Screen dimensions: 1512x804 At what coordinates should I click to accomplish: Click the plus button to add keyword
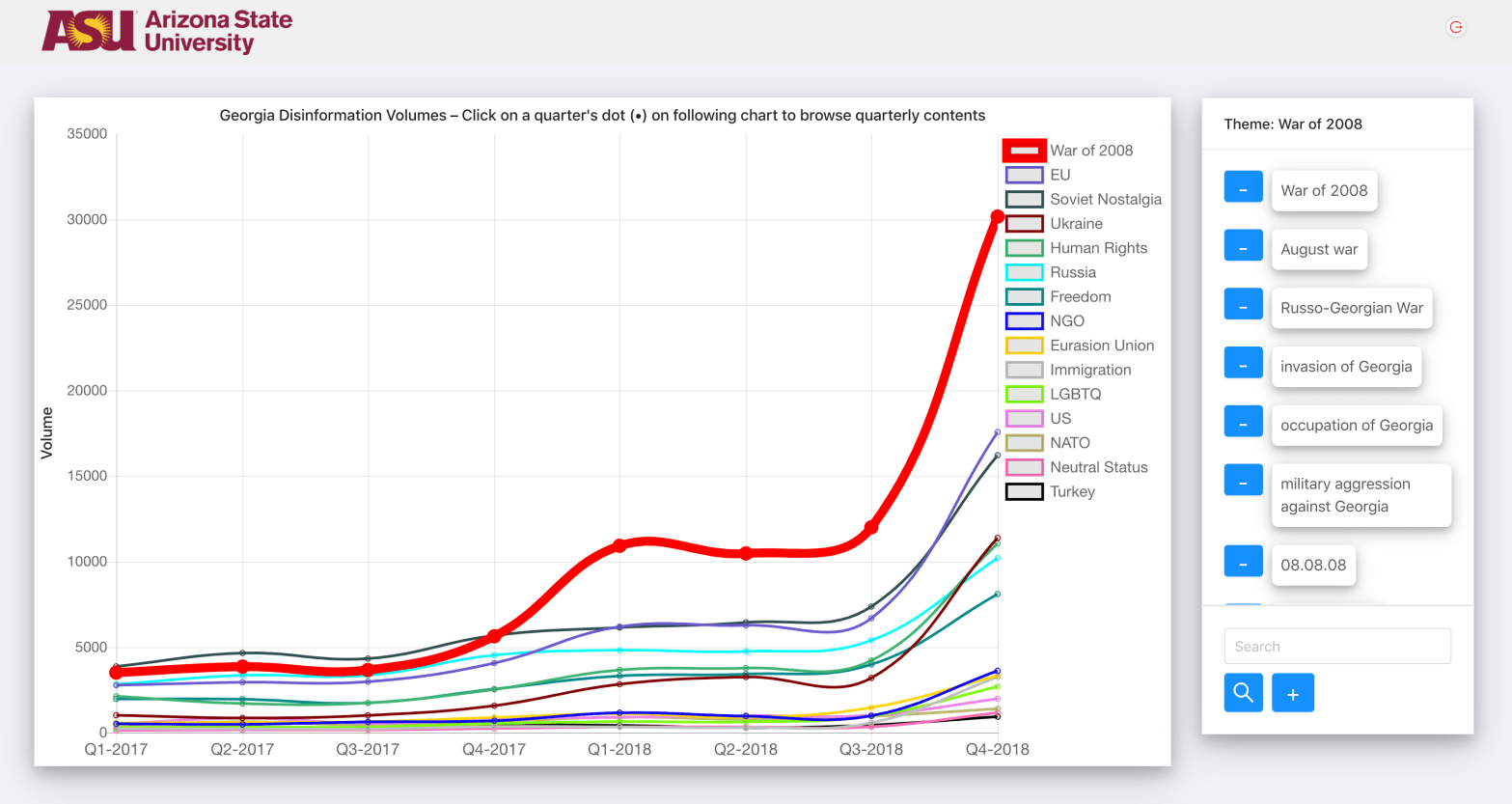click(x=1293, y=693)
